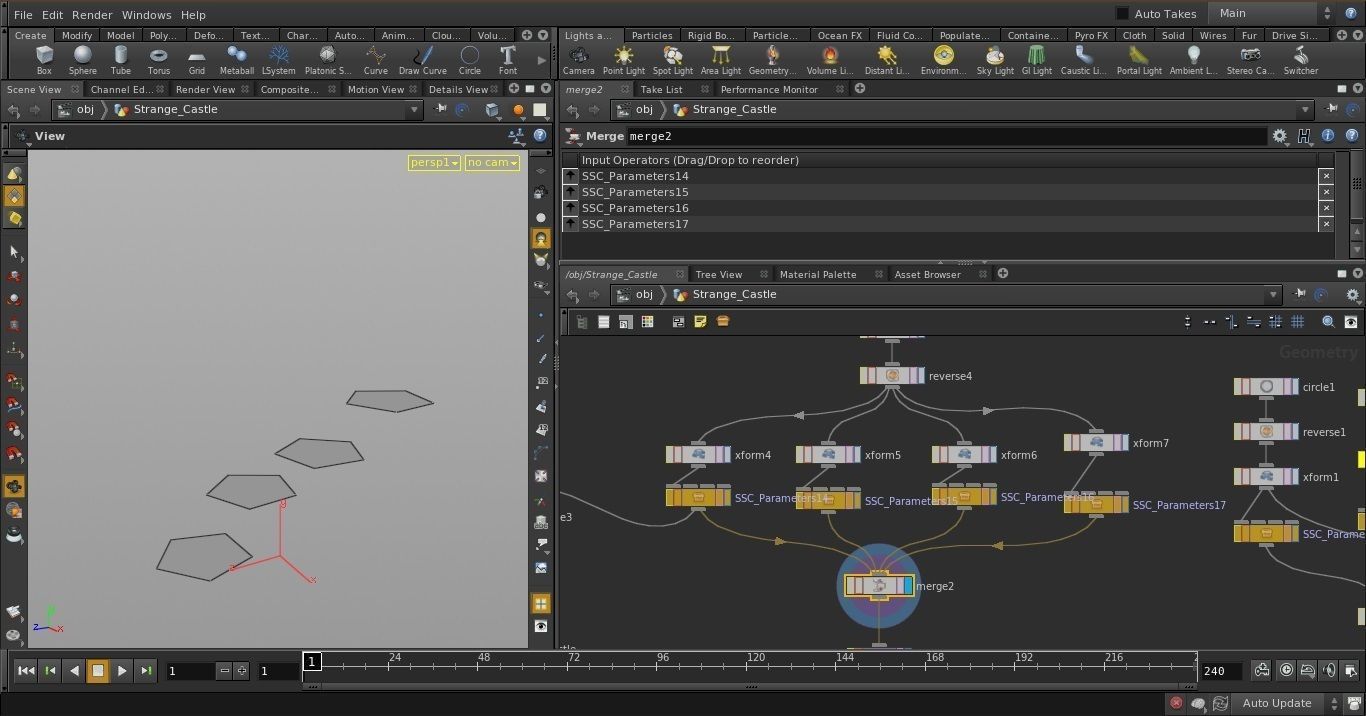Select the Metaball shelf tool
1366x716 pixels.
tap(237, 60)
